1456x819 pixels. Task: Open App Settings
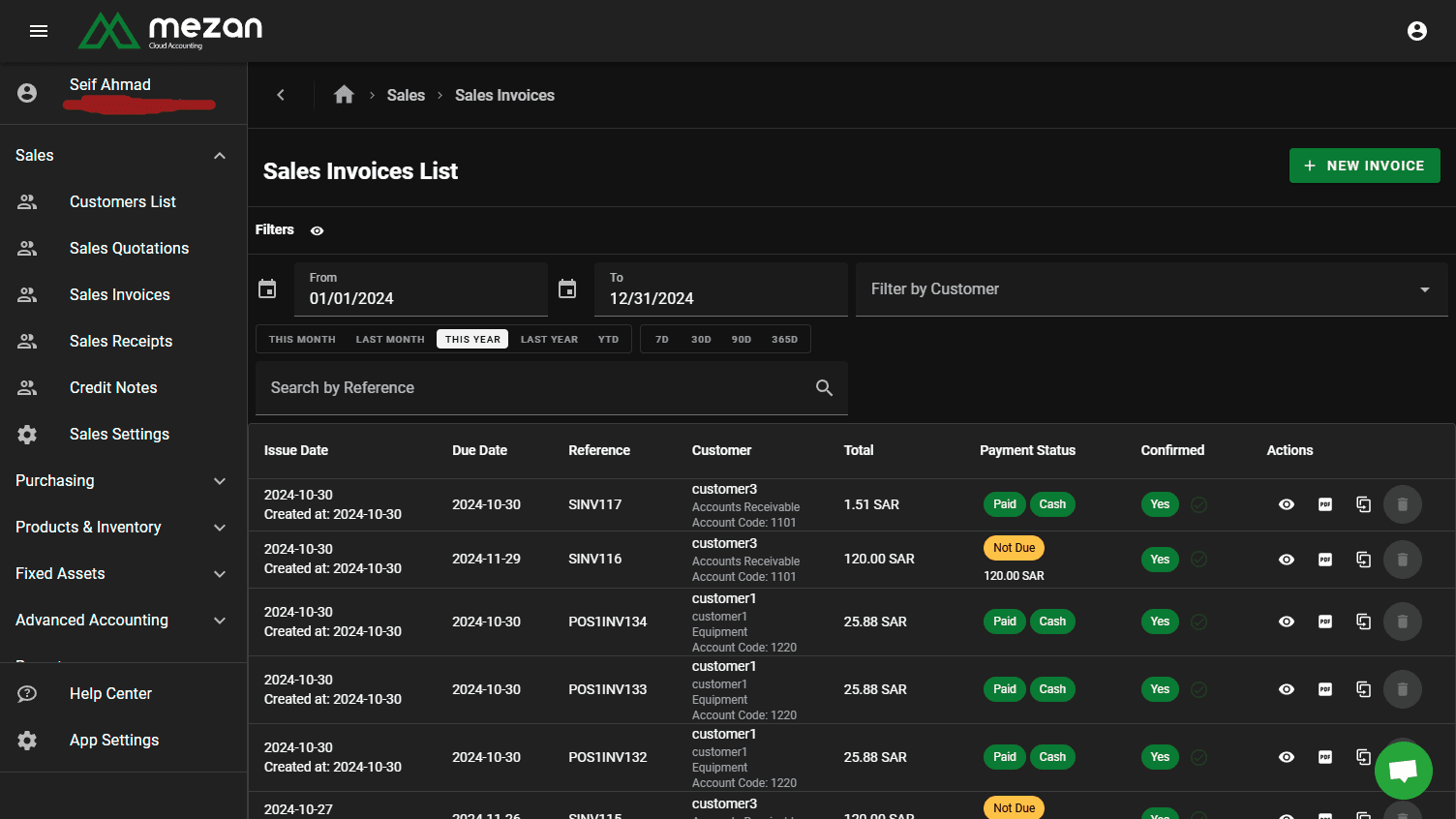(x=123, y=740)
